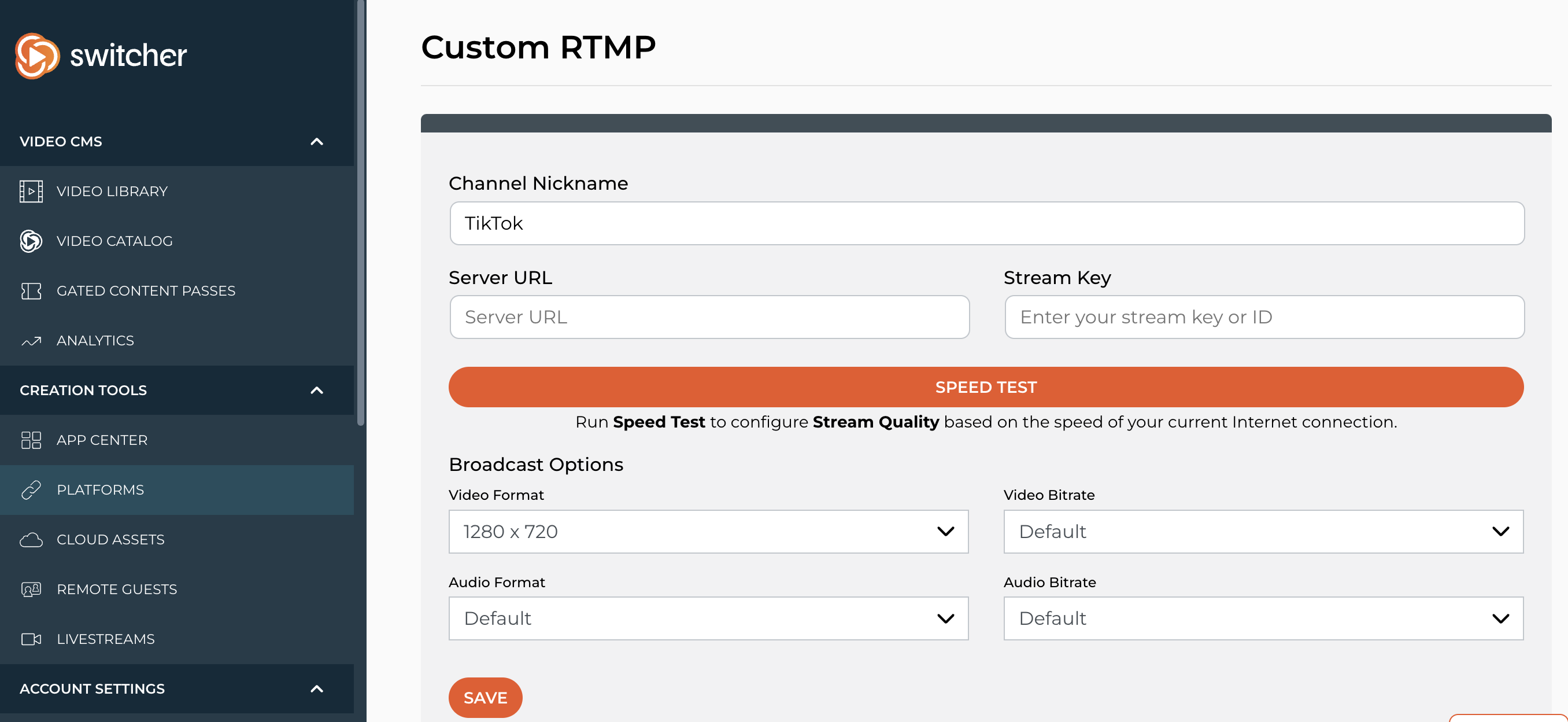Collapse the Creation Tools section
The image size is (1568, 722).
(317, 391)
